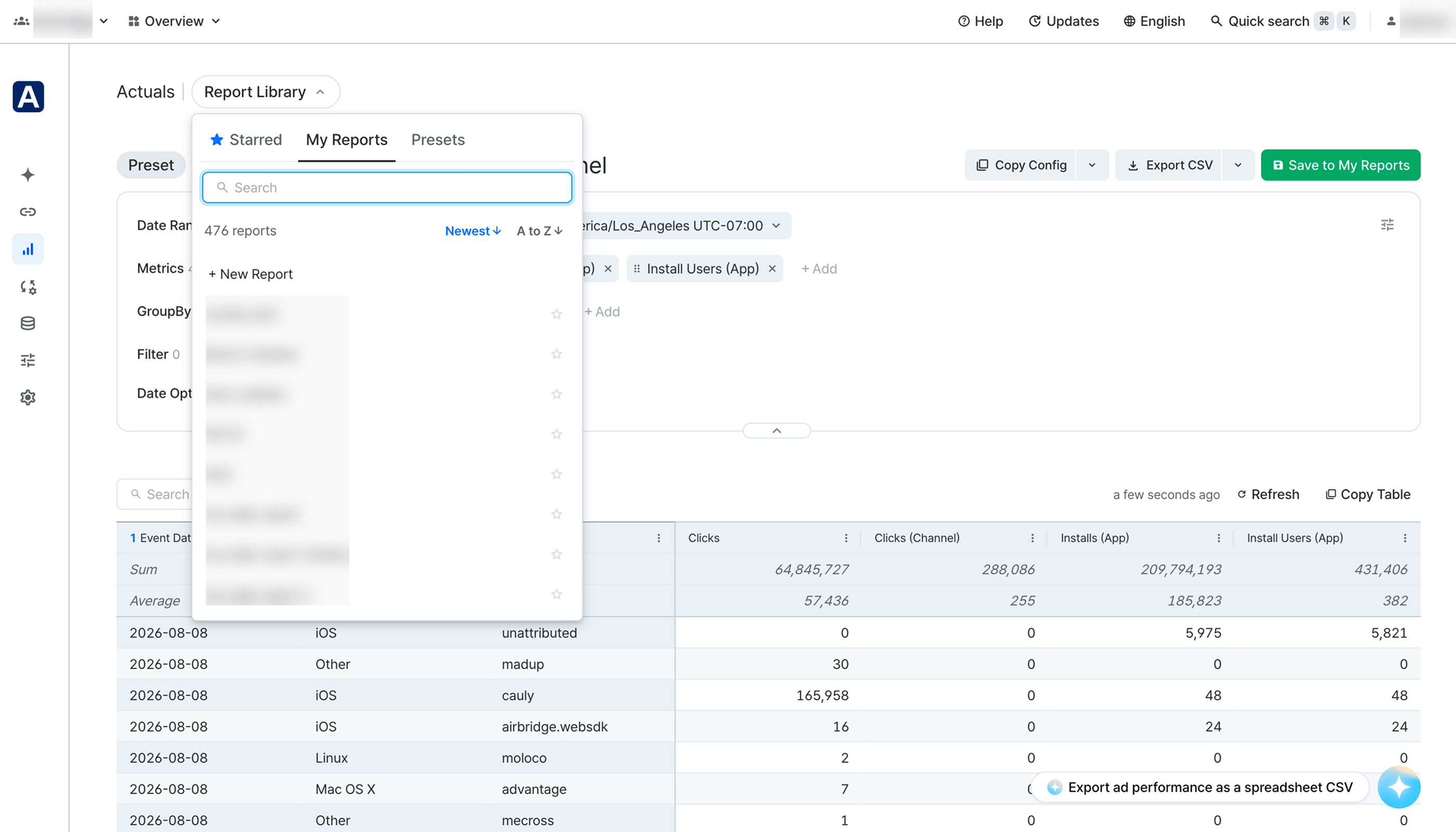The height and width of the screenshot is (832, 1456).
Task: Open the Overview dropdown
Action: click(174, 21)
